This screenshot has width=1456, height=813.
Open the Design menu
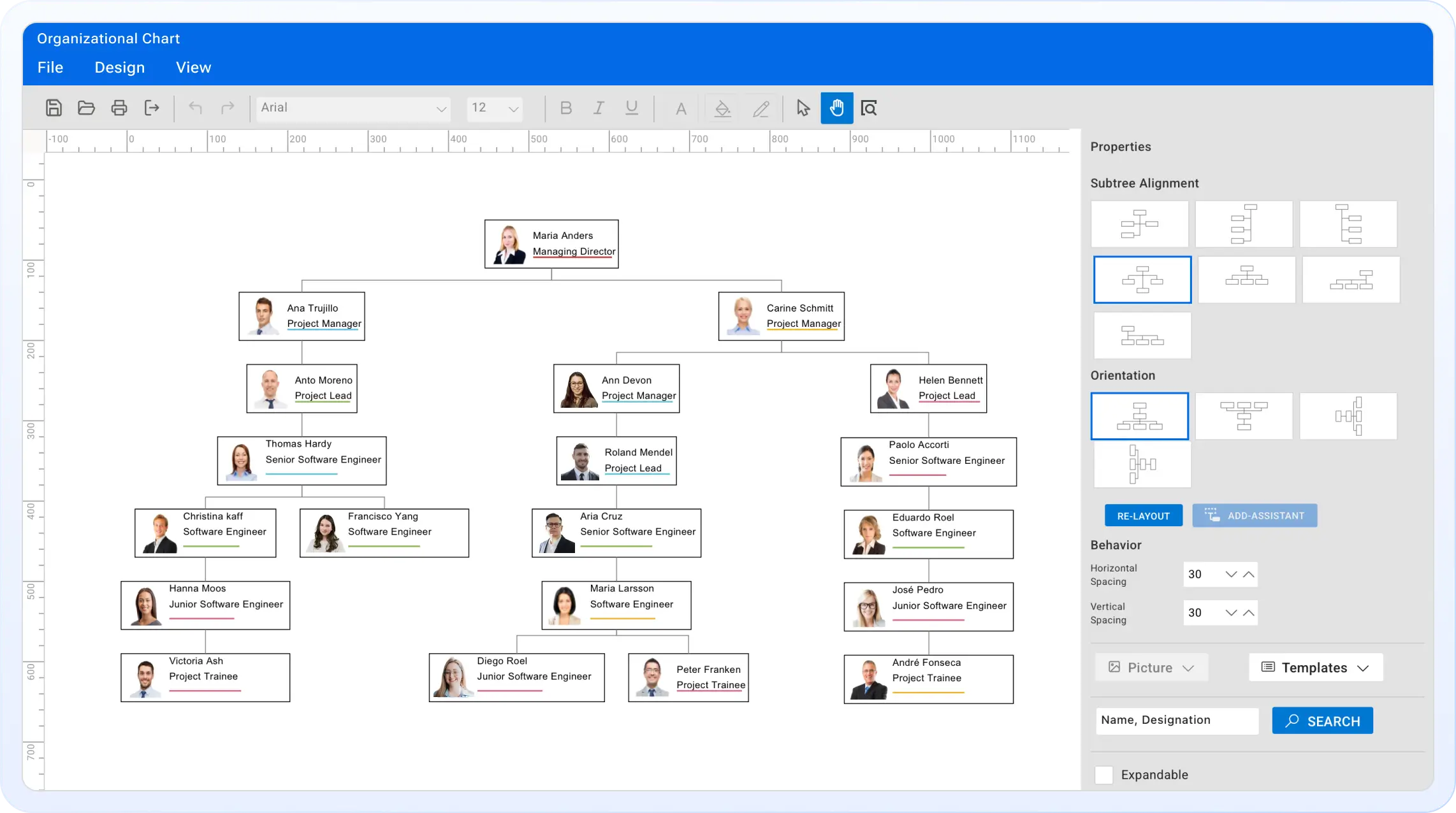119,67
